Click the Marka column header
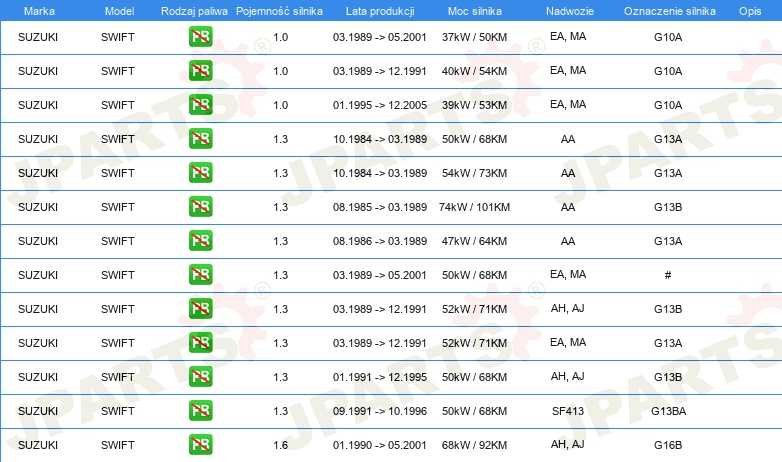 pyautogui.click(x=39, y=11)
